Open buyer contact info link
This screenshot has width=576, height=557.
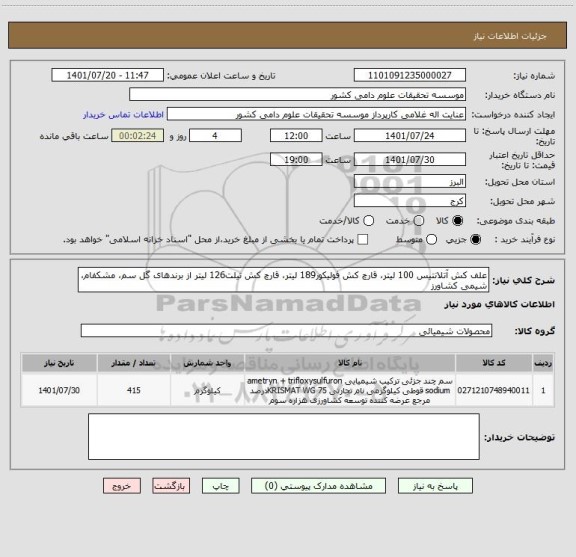coord(123,115)
